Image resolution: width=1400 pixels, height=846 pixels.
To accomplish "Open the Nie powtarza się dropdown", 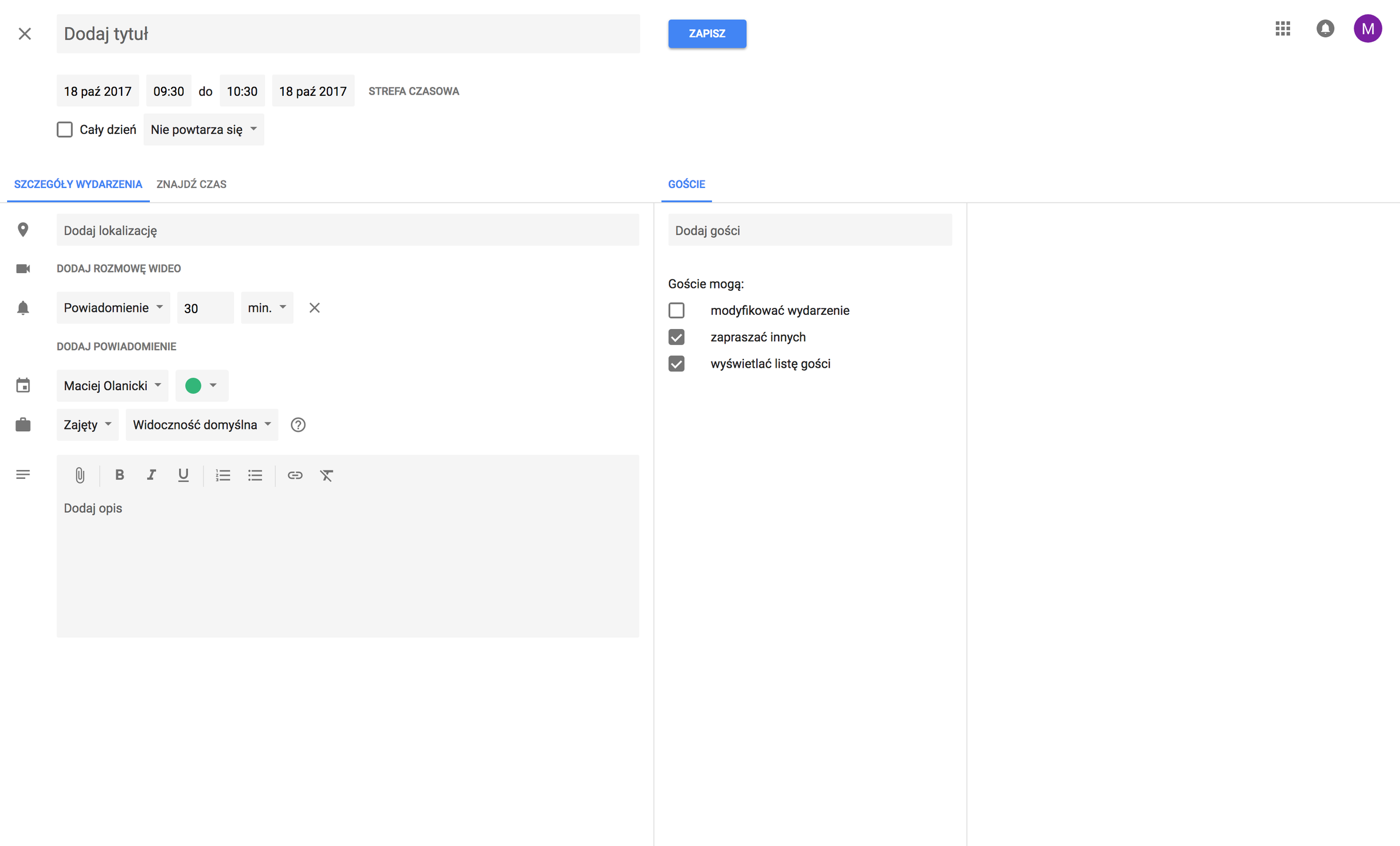I will pyautogui.click(x=203, y=129).
